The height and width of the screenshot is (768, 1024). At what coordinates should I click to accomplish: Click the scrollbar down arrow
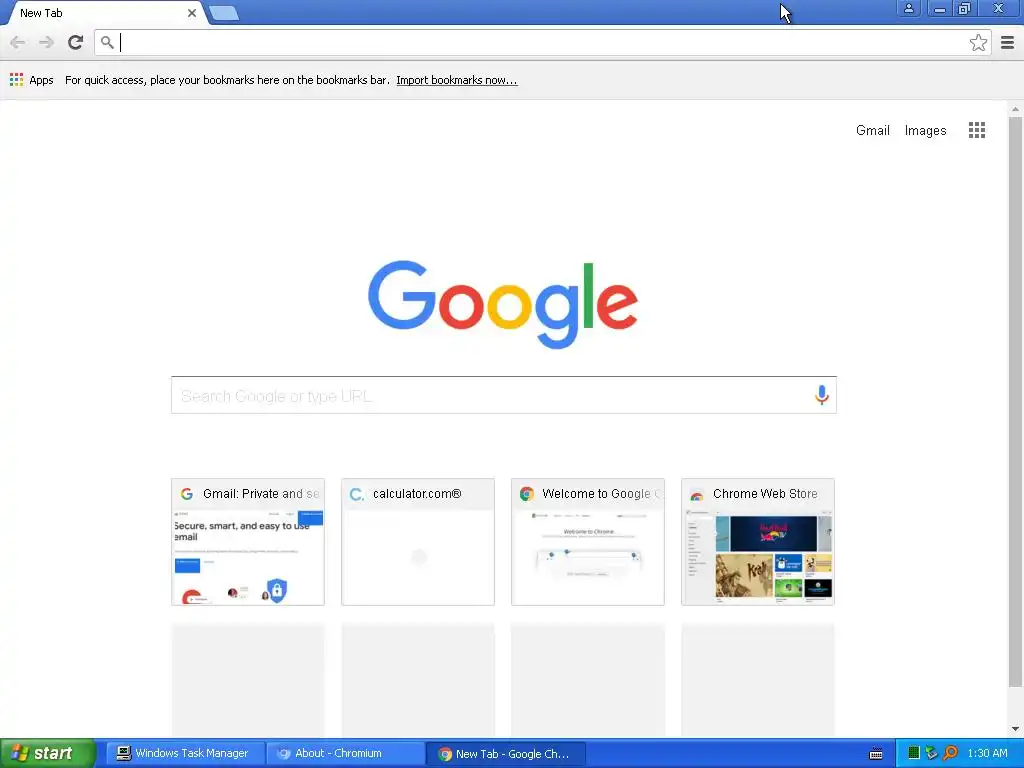[x=1015, y=729]
